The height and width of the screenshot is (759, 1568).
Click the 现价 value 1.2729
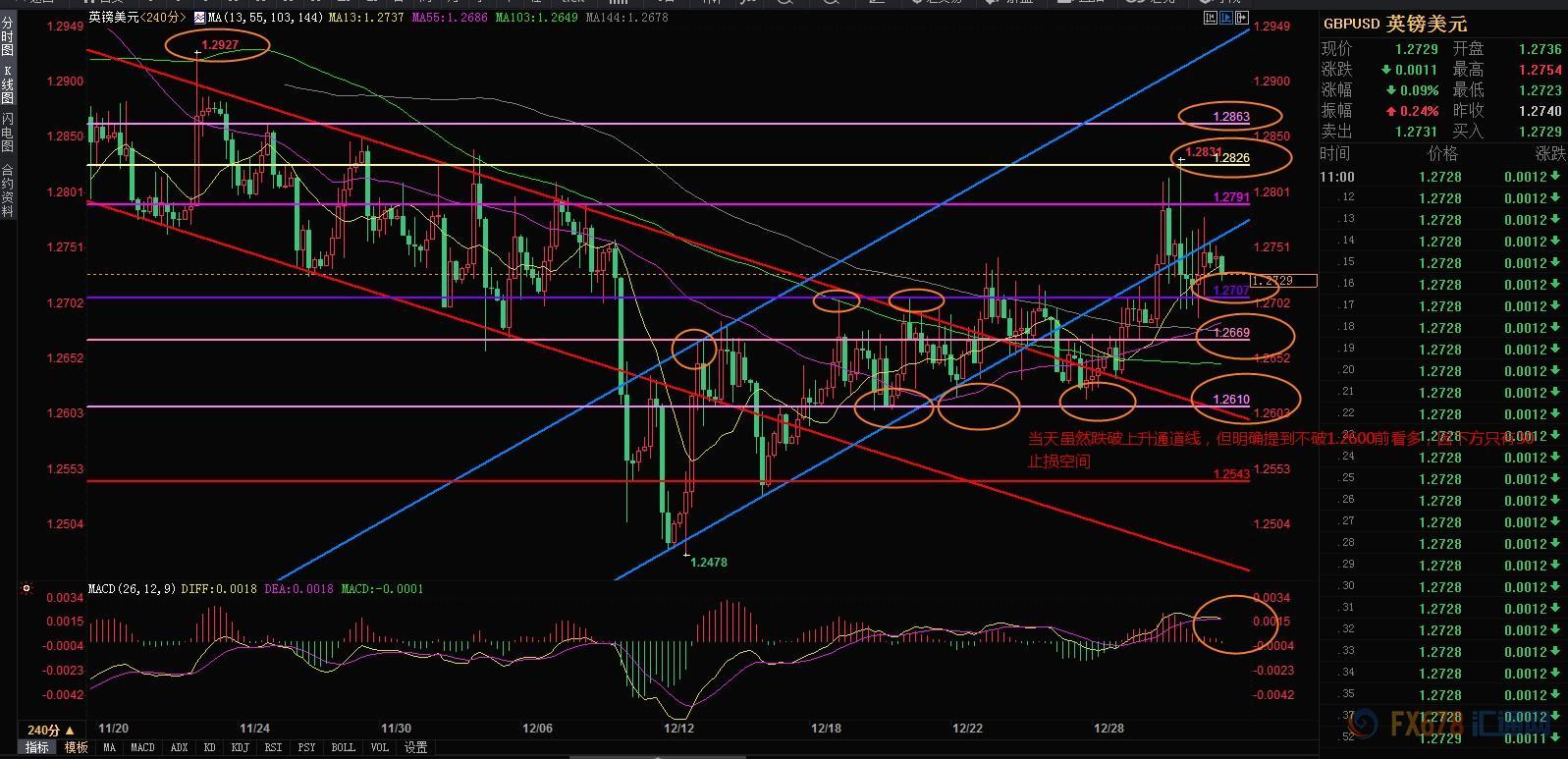point(1417,49)
